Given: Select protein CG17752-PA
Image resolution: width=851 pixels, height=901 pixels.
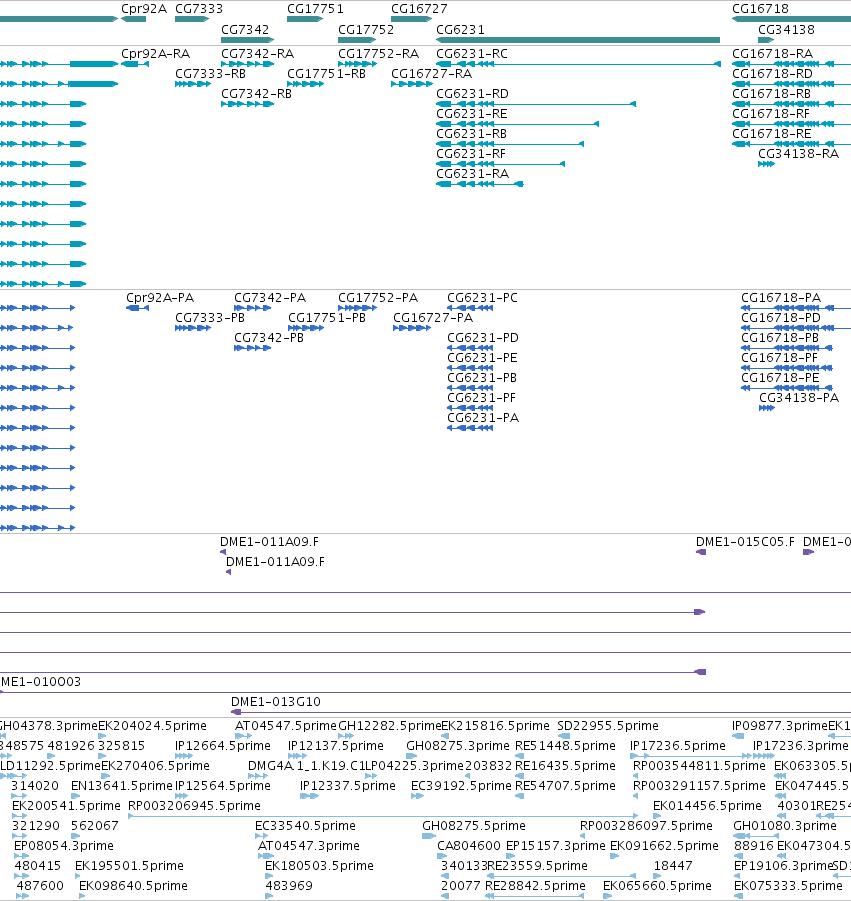Looking at the screenshot, I should point(378,298).
